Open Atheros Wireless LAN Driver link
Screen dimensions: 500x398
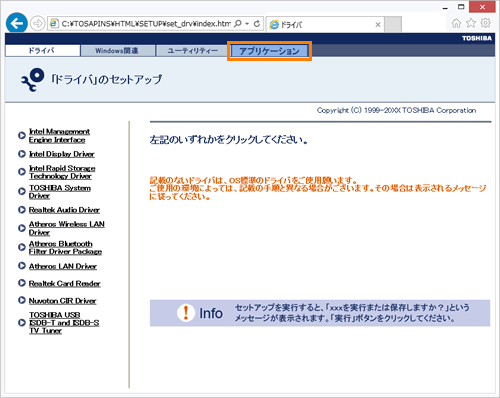click(x=67, y=228)
